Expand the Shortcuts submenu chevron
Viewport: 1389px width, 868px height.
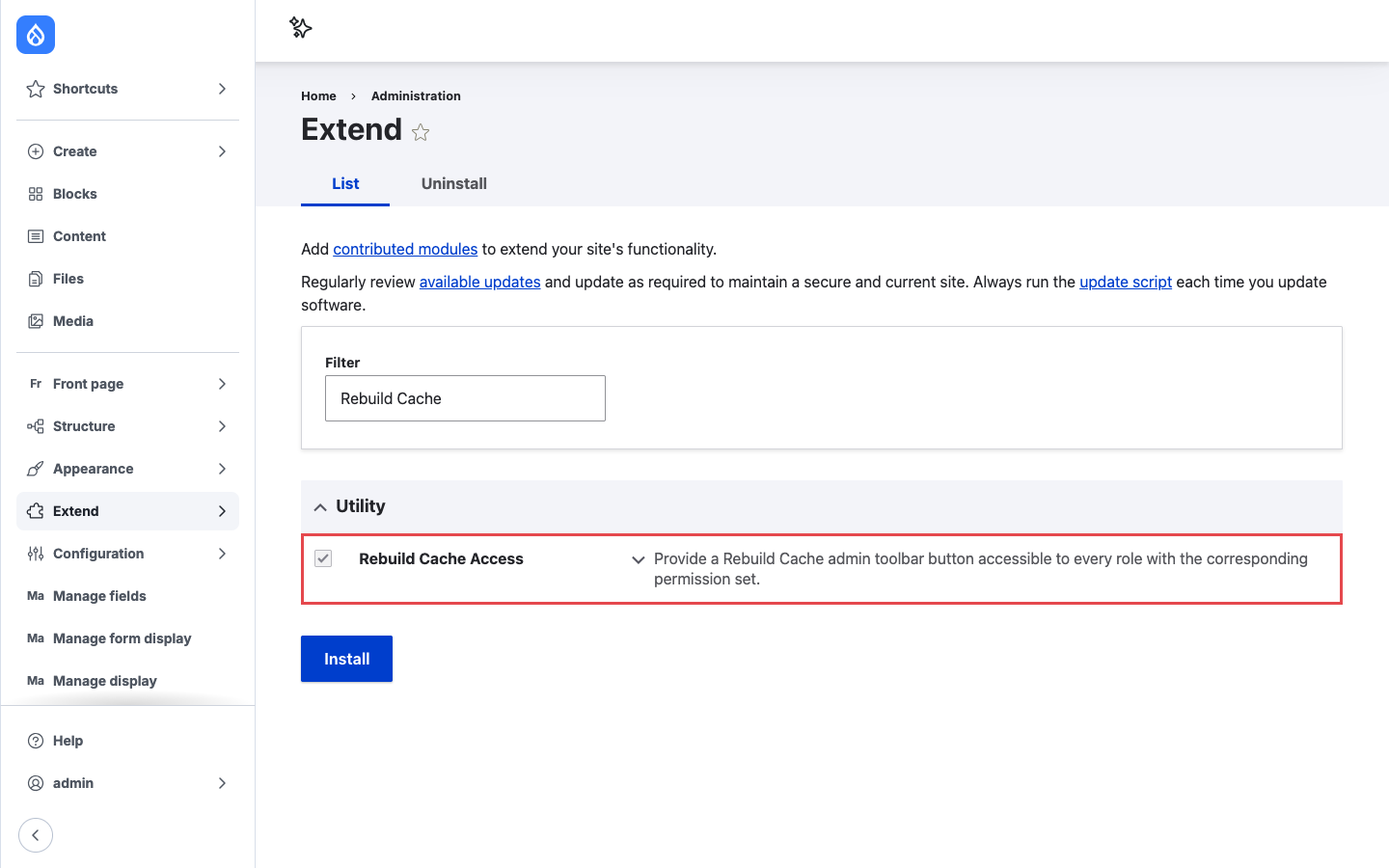(x=222, y=89)
